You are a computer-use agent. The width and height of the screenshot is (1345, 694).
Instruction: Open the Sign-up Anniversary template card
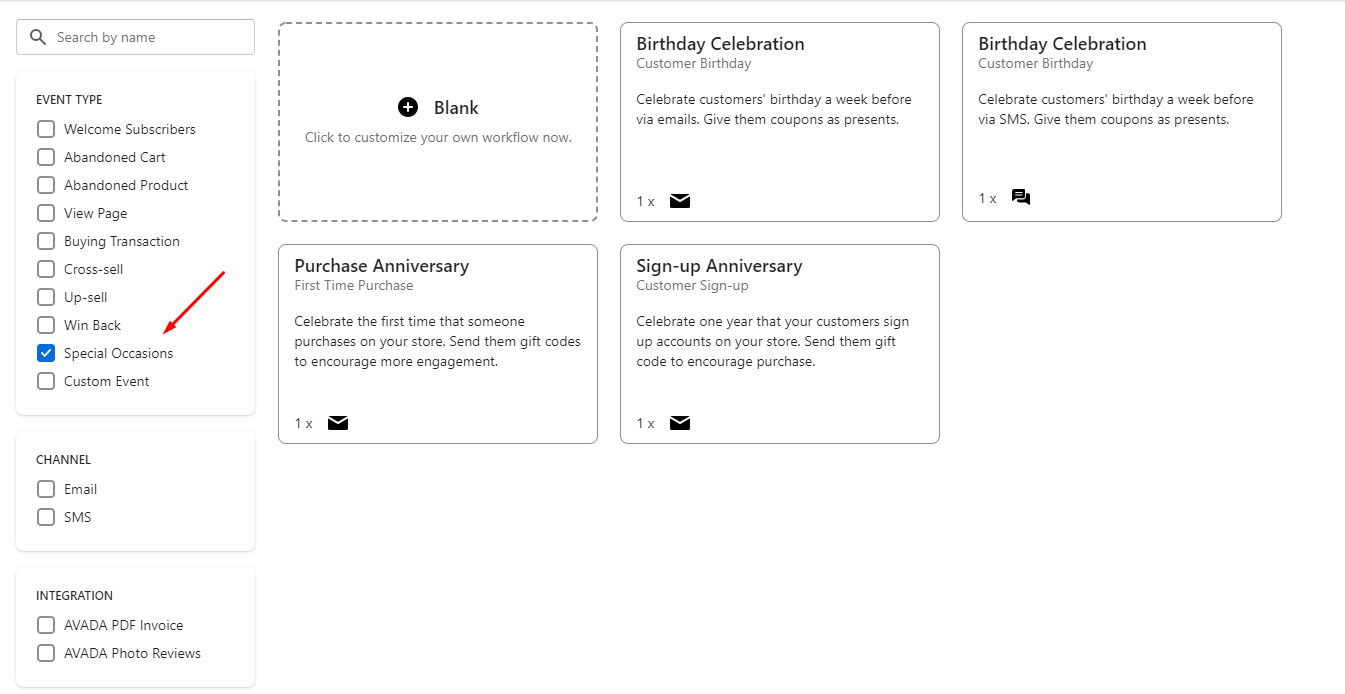tap(780, 344)
